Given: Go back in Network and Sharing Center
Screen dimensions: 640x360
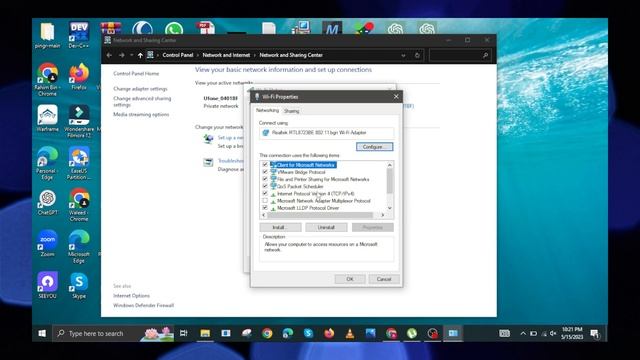Looking at the screenshot, I should point(109,55).
